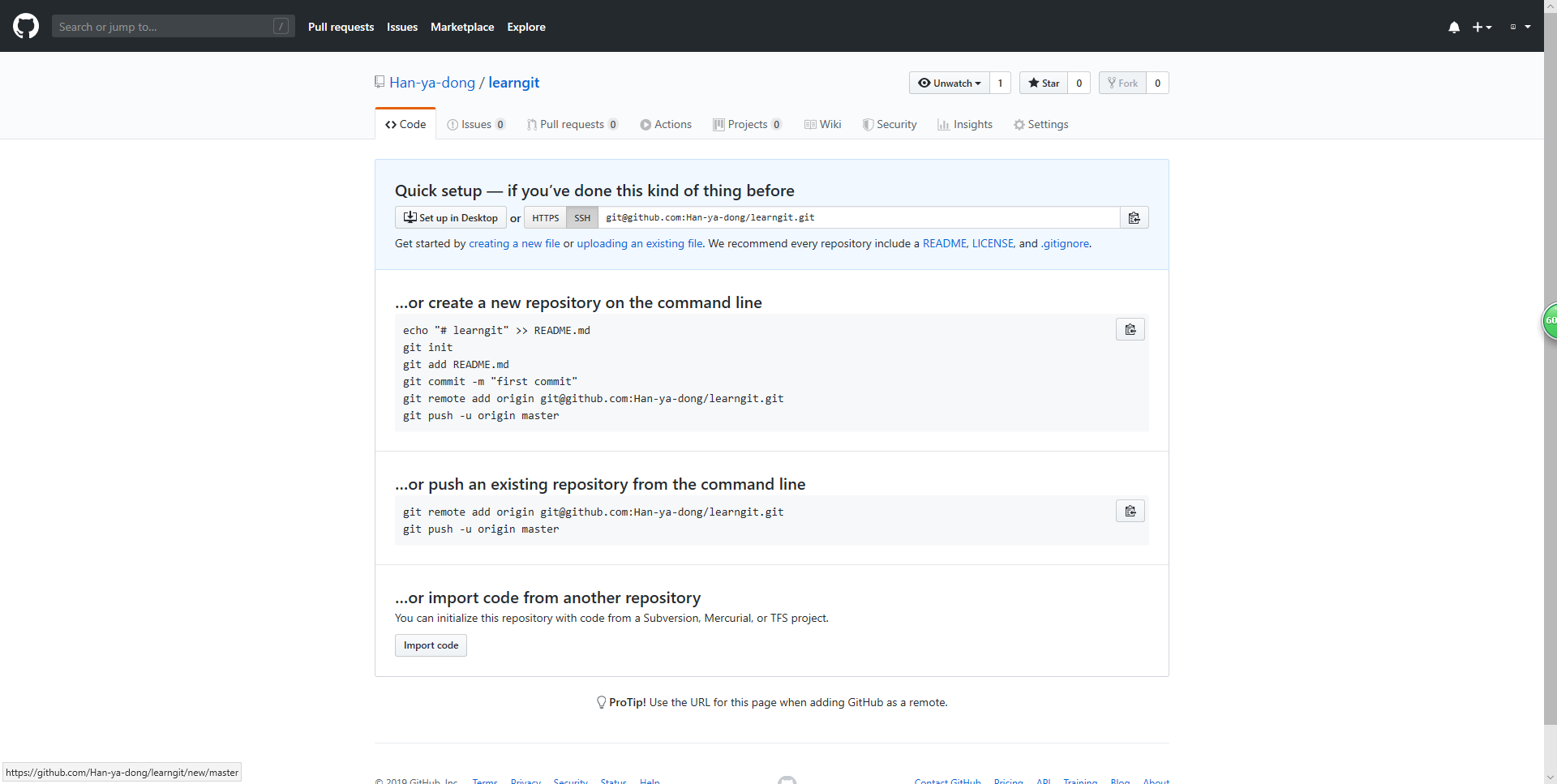Image resolution: width=1557 pixels, height=784 pixels.
Task: Copy the clone URL to clipboard
Action: point(1135,217)
